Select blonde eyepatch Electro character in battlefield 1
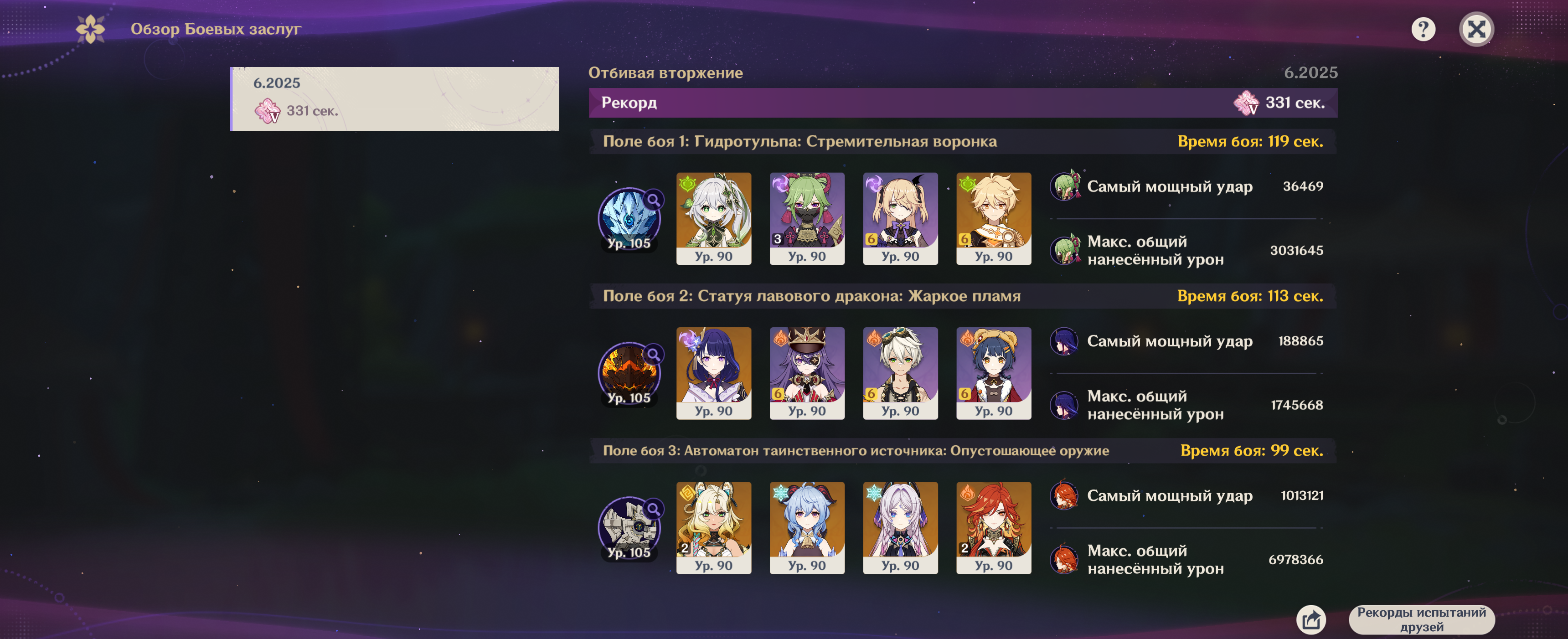The height and width of the screenshot is (639, 1568). (x=900, y=218)
